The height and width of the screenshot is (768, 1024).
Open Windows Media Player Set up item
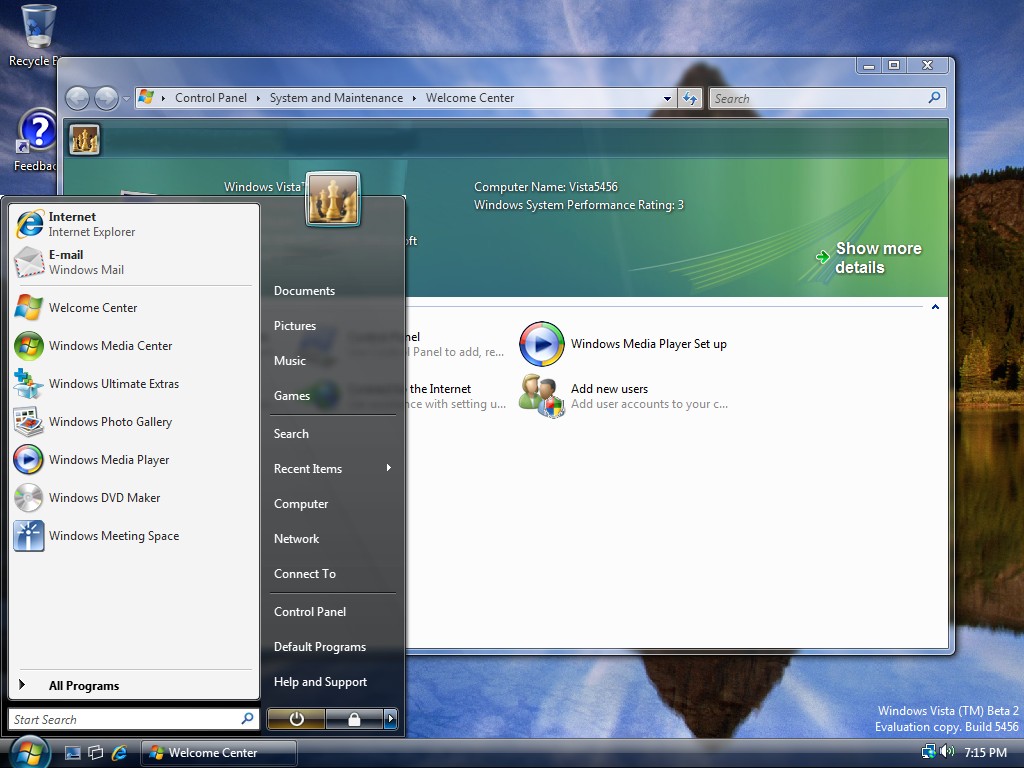click(624, 344)
